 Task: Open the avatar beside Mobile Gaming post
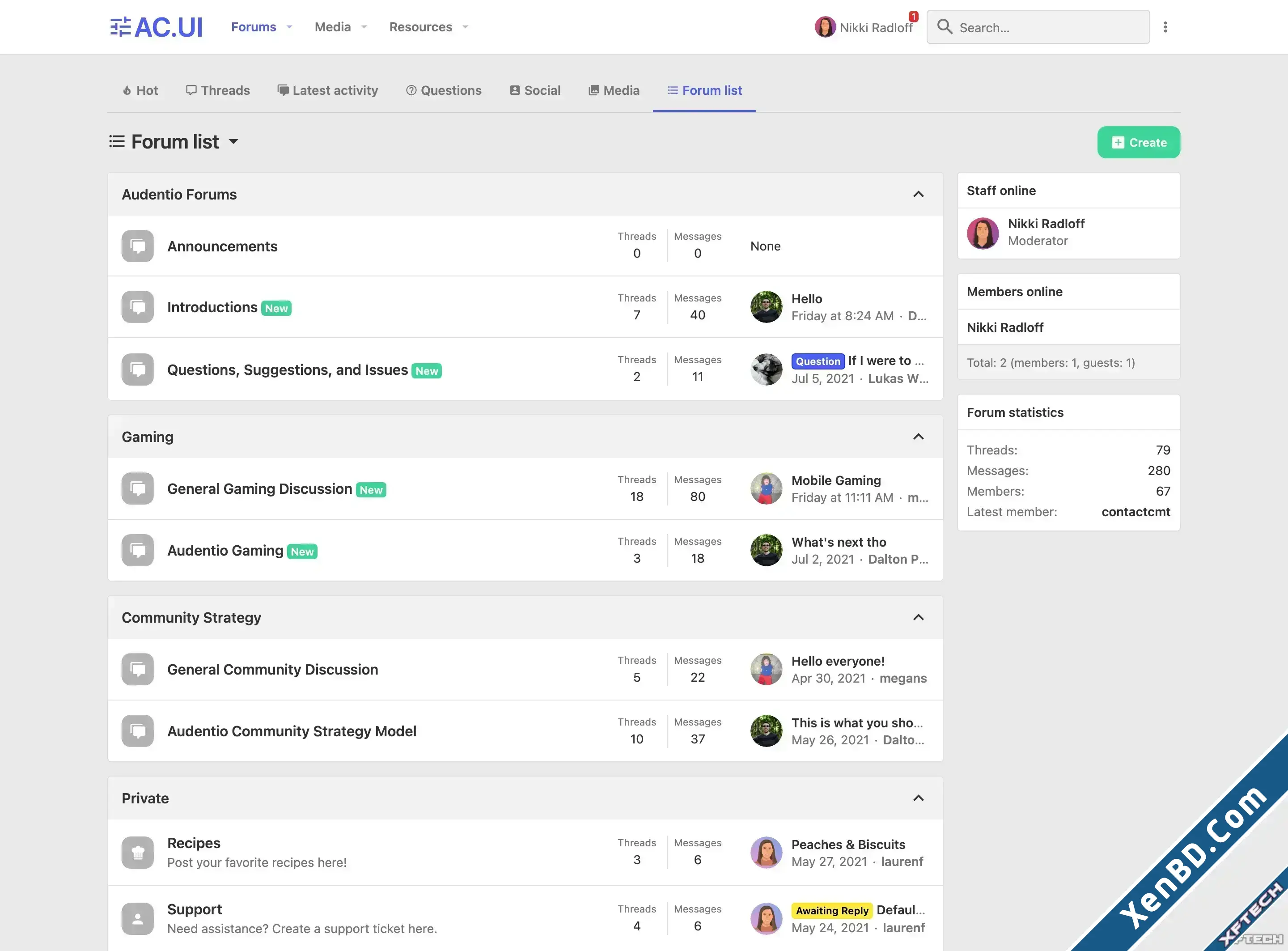click(767, 488)
